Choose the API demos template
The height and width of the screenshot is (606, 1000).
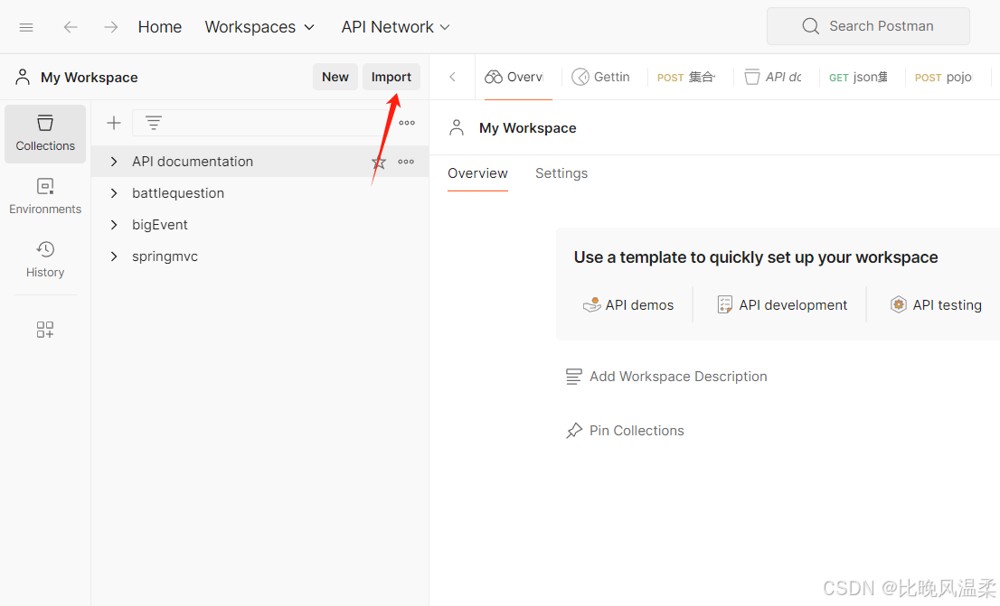(628, 305)
